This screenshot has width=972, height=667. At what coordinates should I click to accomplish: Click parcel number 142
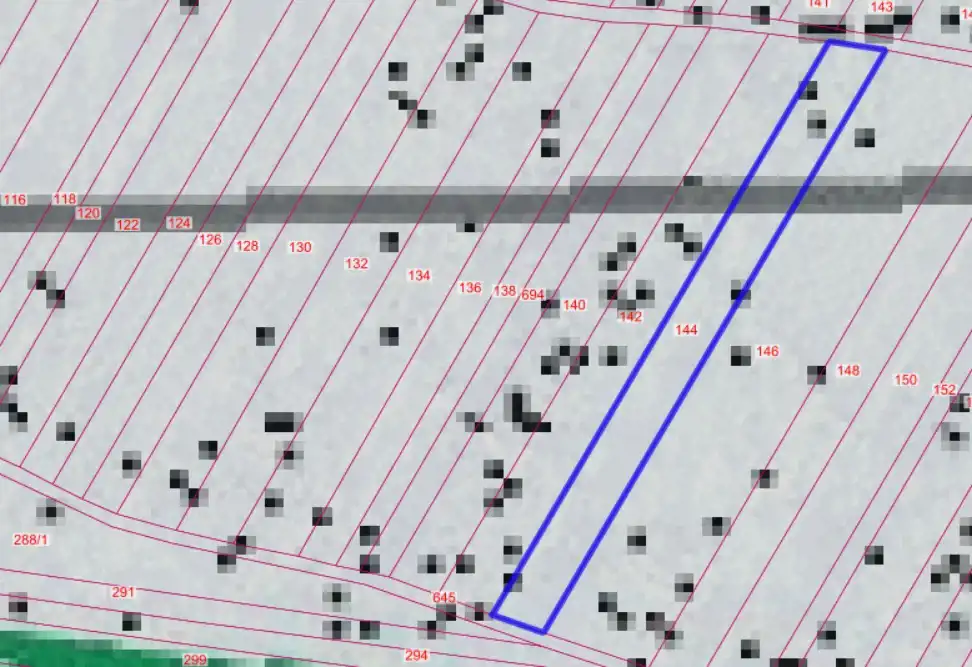click(630, 317)
